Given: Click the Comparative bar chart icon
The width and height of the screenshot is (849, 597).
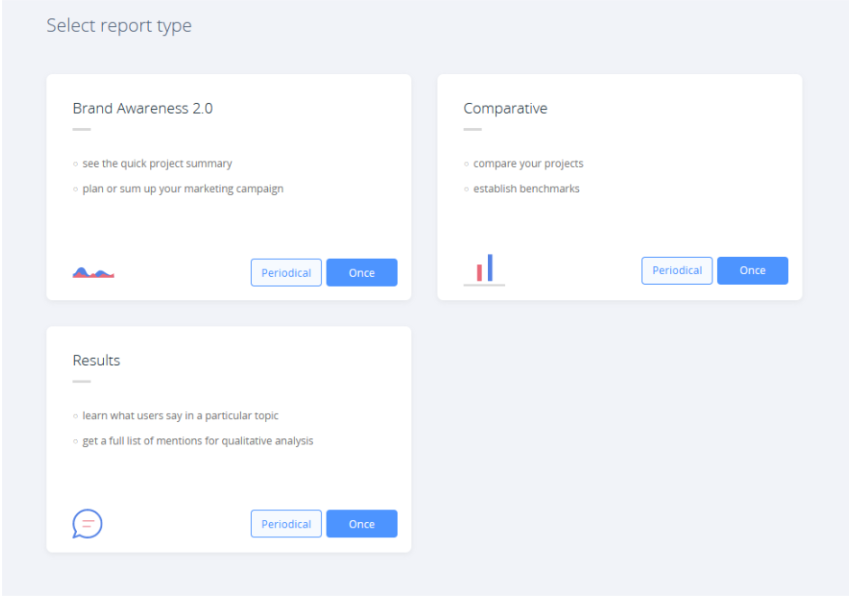Looking at the screenshot, I should coord(485,269).
